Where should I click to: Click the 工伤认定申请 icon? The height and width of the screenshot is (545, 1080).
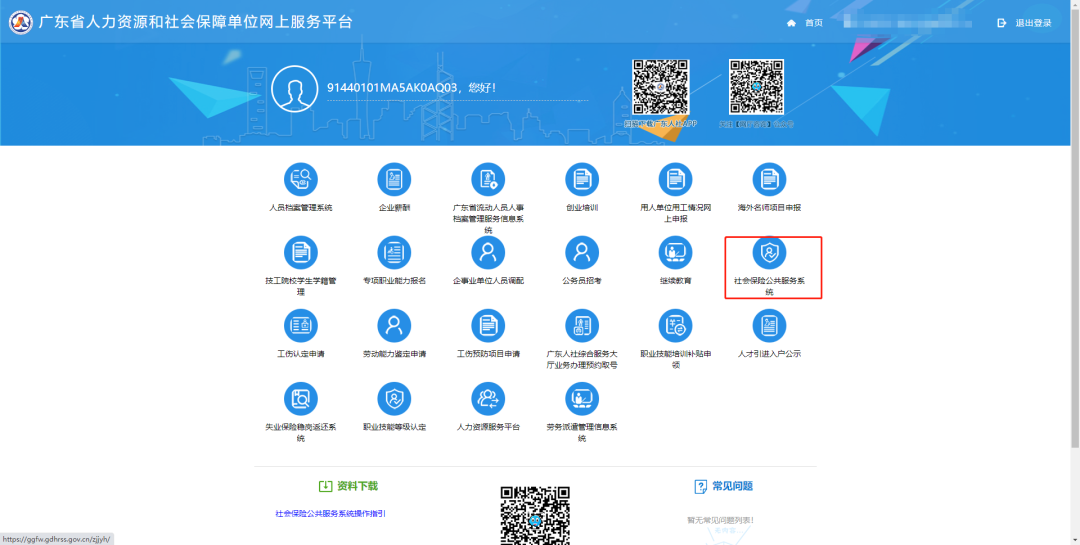click(300, 326)
